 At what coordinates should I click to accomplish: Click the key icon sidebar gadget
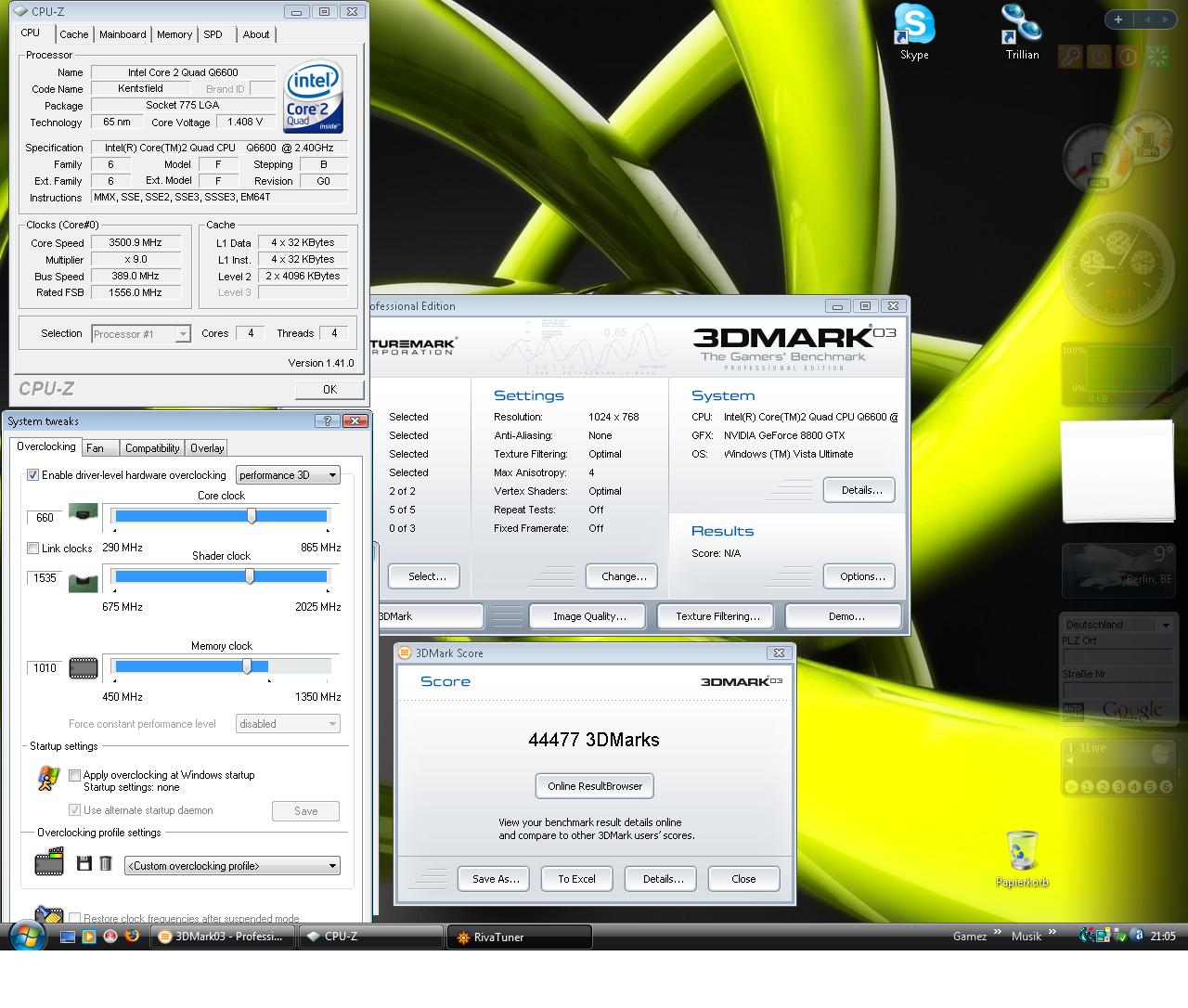1070,57
